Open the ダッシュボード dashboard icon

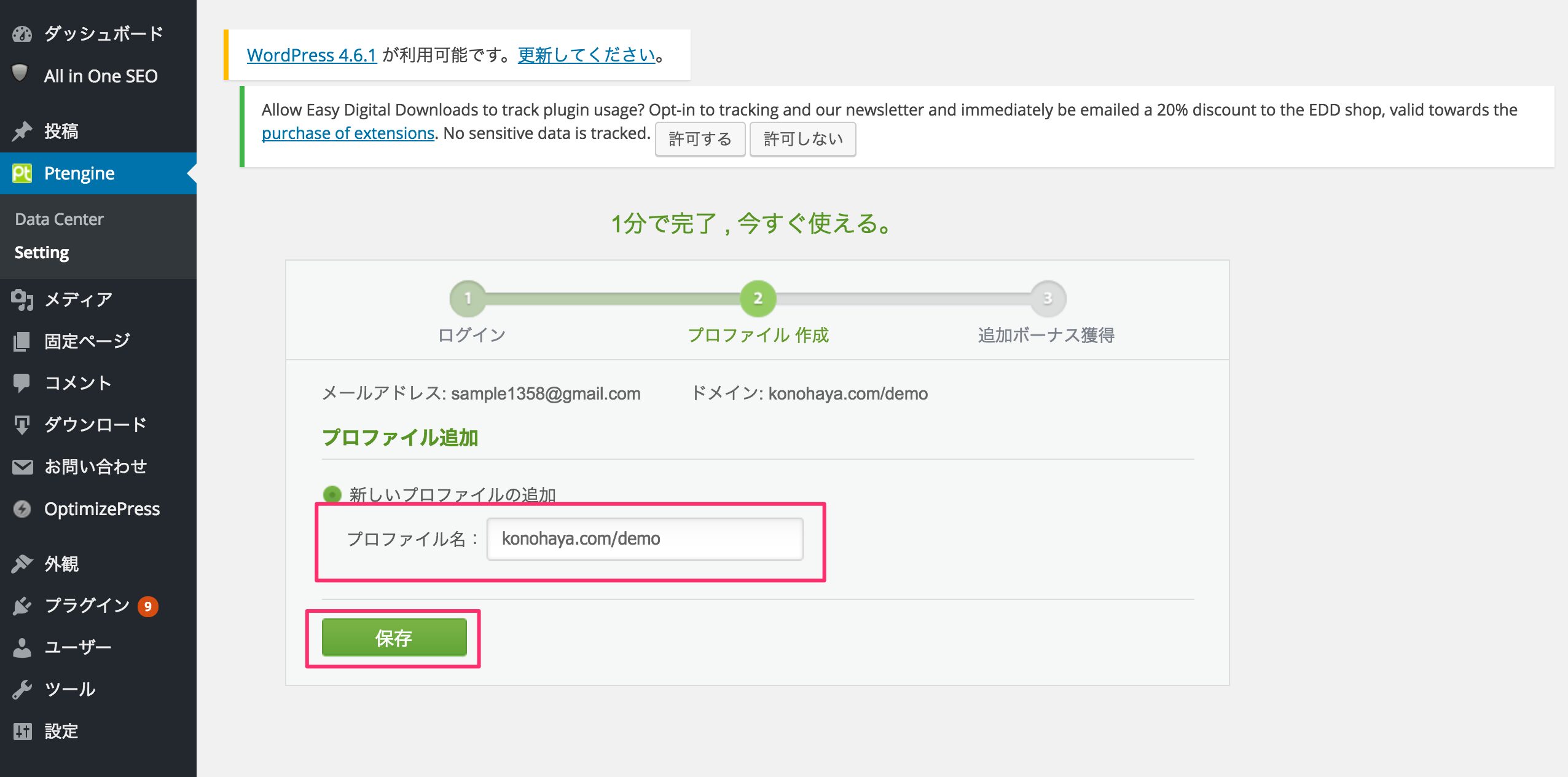point(22,34)
